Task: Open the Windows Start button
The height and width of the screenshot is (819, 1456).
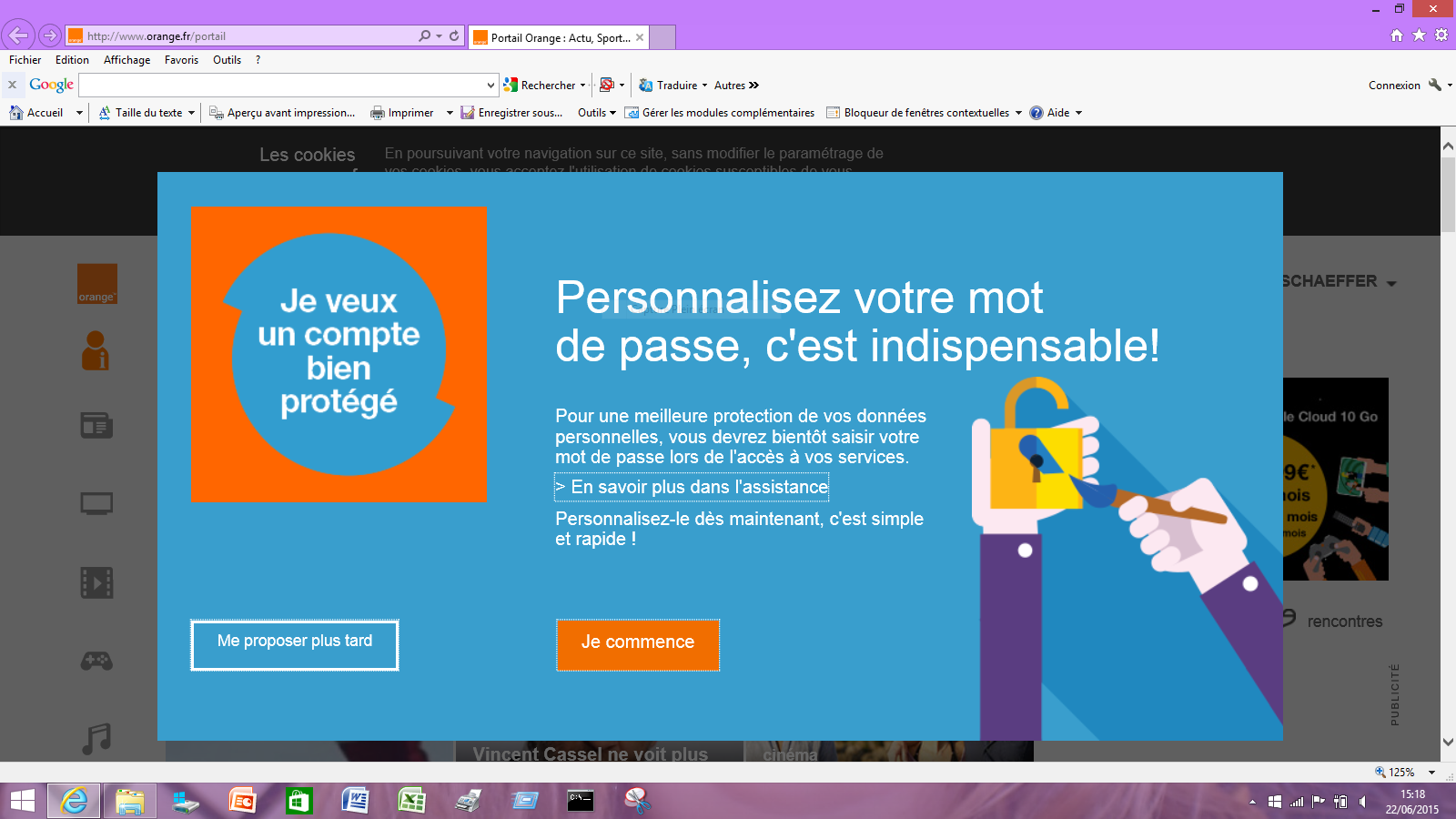Action: click(22, 801)
